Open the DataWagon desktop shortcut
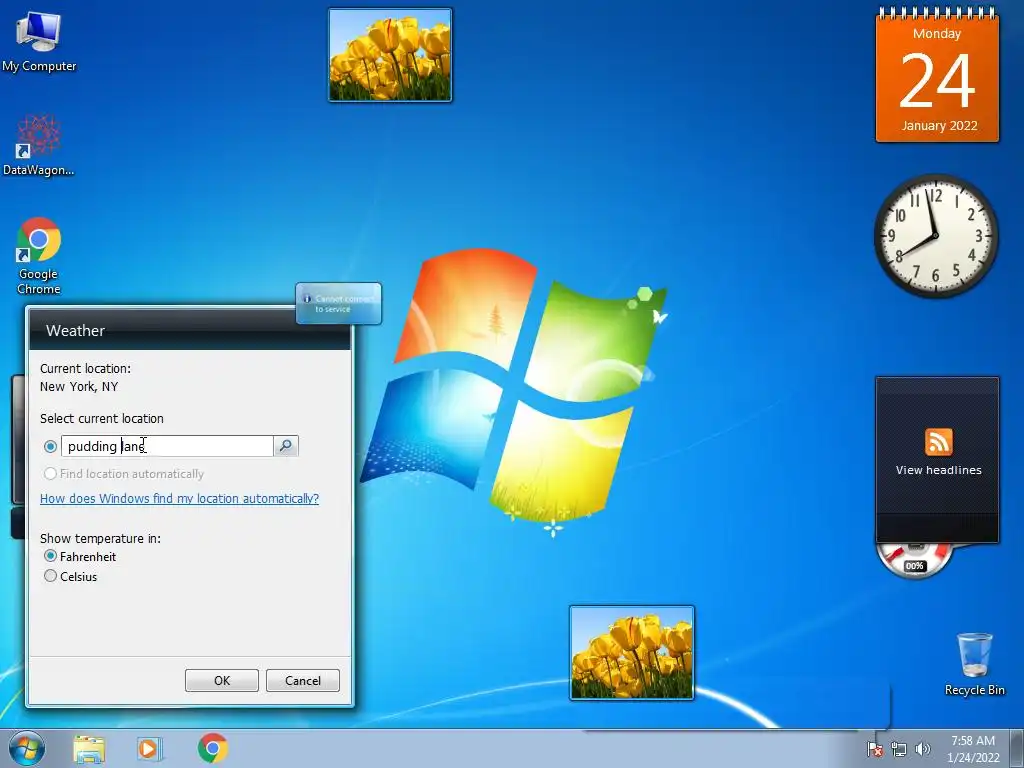 [x=39, y=145]
